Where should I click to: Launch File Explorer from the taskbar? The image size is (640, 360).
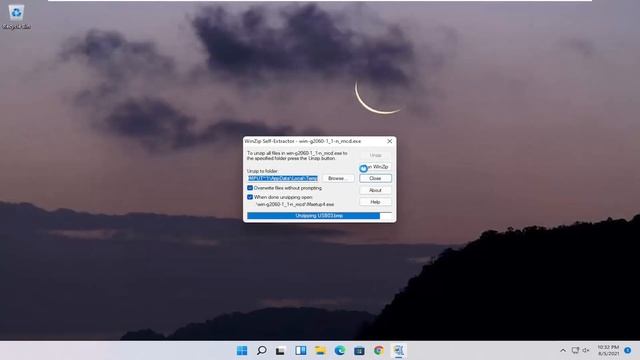(320, 351)
